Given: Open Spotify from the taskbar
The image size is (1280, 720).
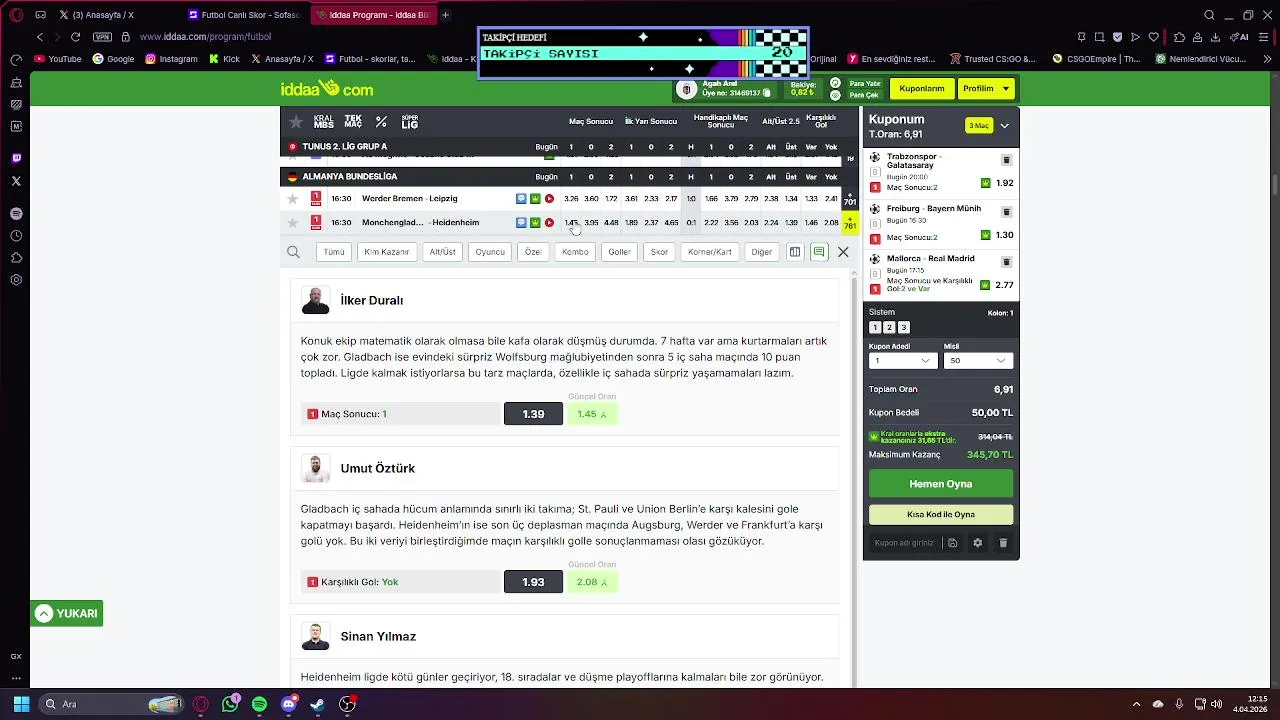Looking at the screenshot, I should click(x=259, y=704).
